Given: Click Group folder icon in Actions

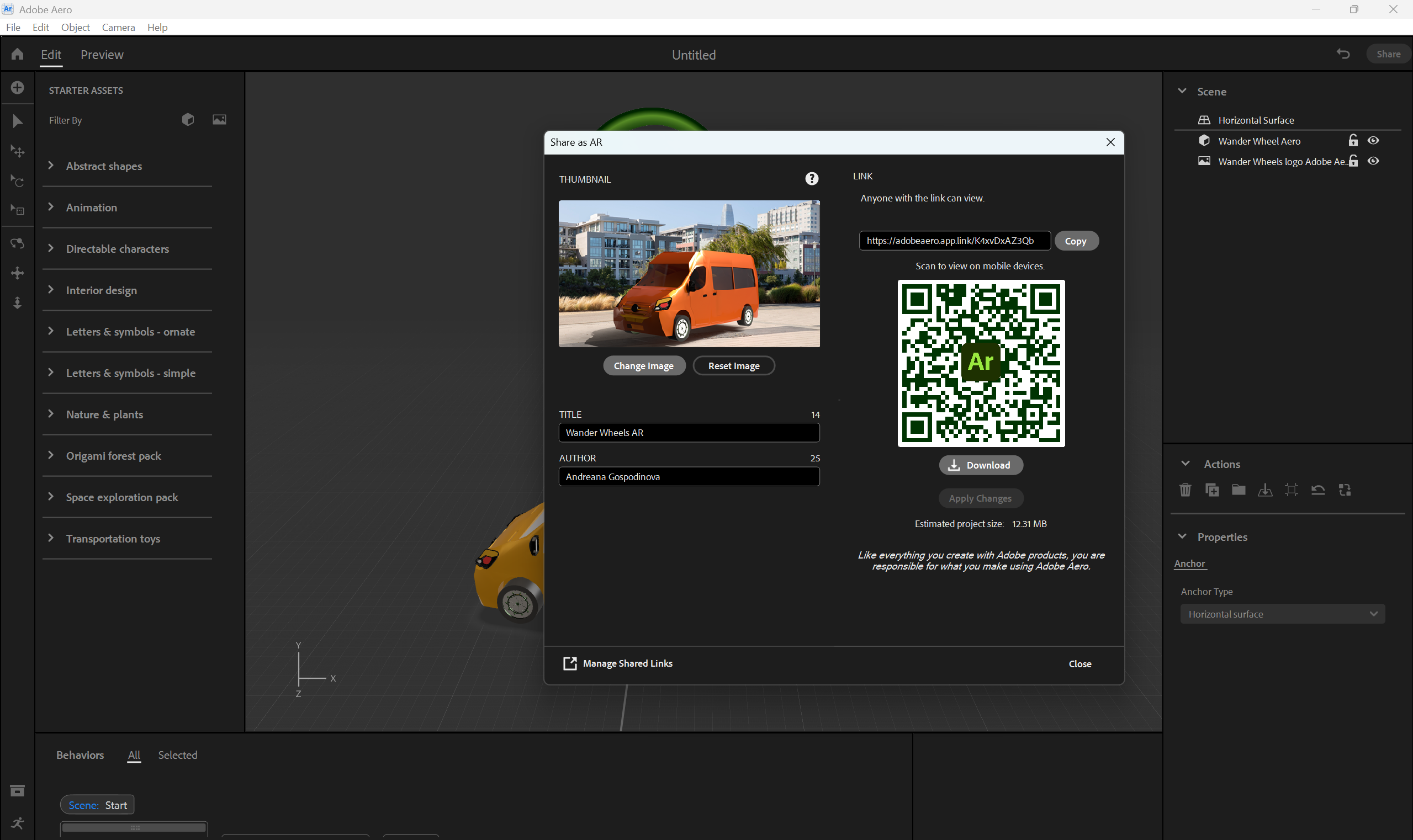Looking at the screenshot, I should click(1239, 490).
